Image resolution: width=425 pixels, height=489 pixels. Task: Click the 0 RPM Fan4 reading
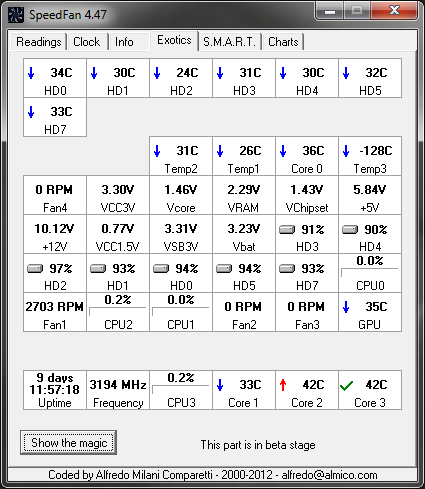[55, 195]
